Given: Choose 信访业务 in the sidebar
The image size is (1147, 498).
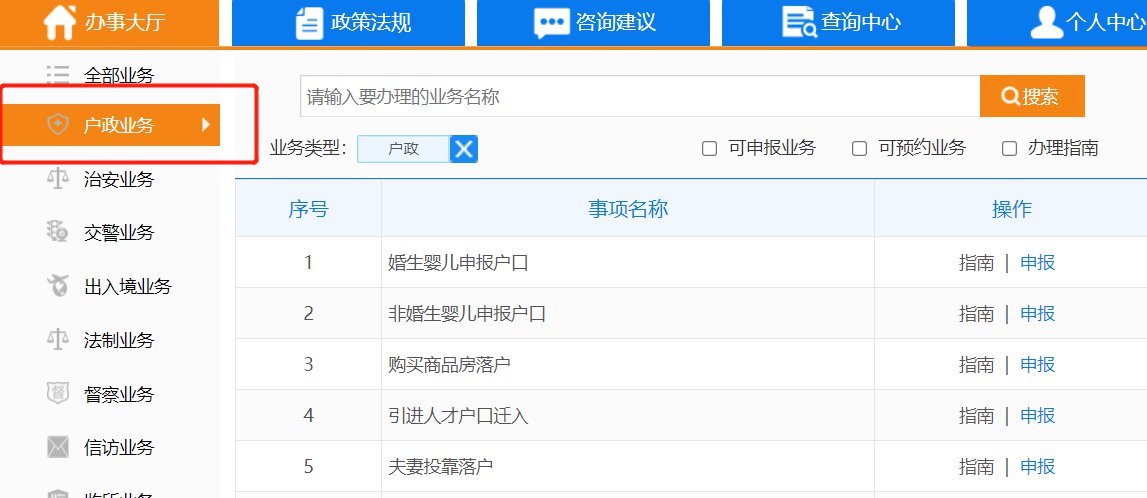Looking at the screenshot, I should click(x=119, y=448).
